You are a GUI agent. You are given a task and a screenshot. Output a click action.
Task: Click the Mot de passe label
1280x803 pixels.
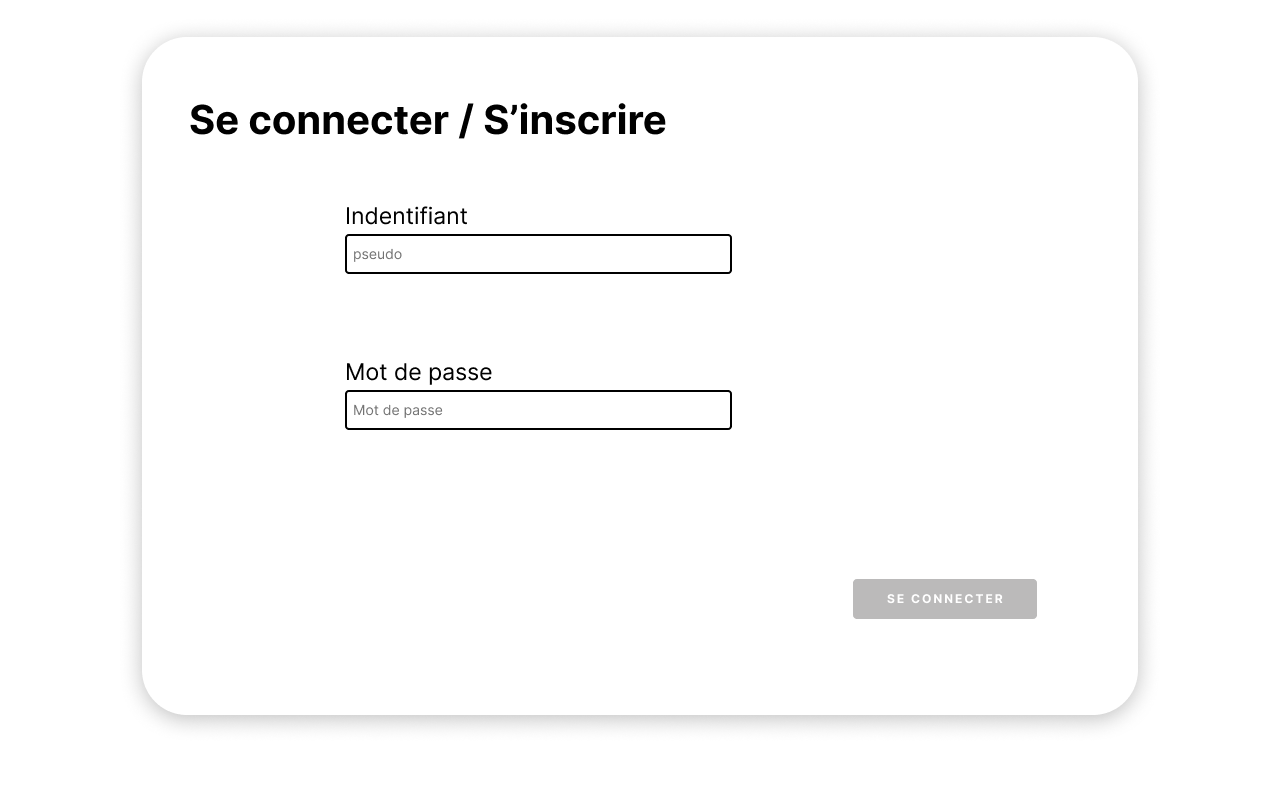(x=418, y=372)
